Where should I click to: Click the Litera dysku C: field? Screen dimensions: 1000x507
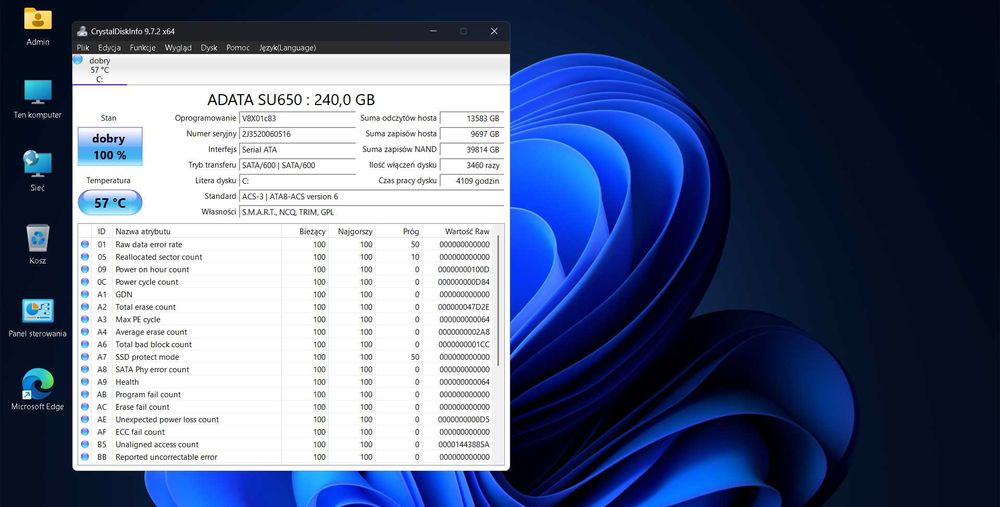[297, 181]
